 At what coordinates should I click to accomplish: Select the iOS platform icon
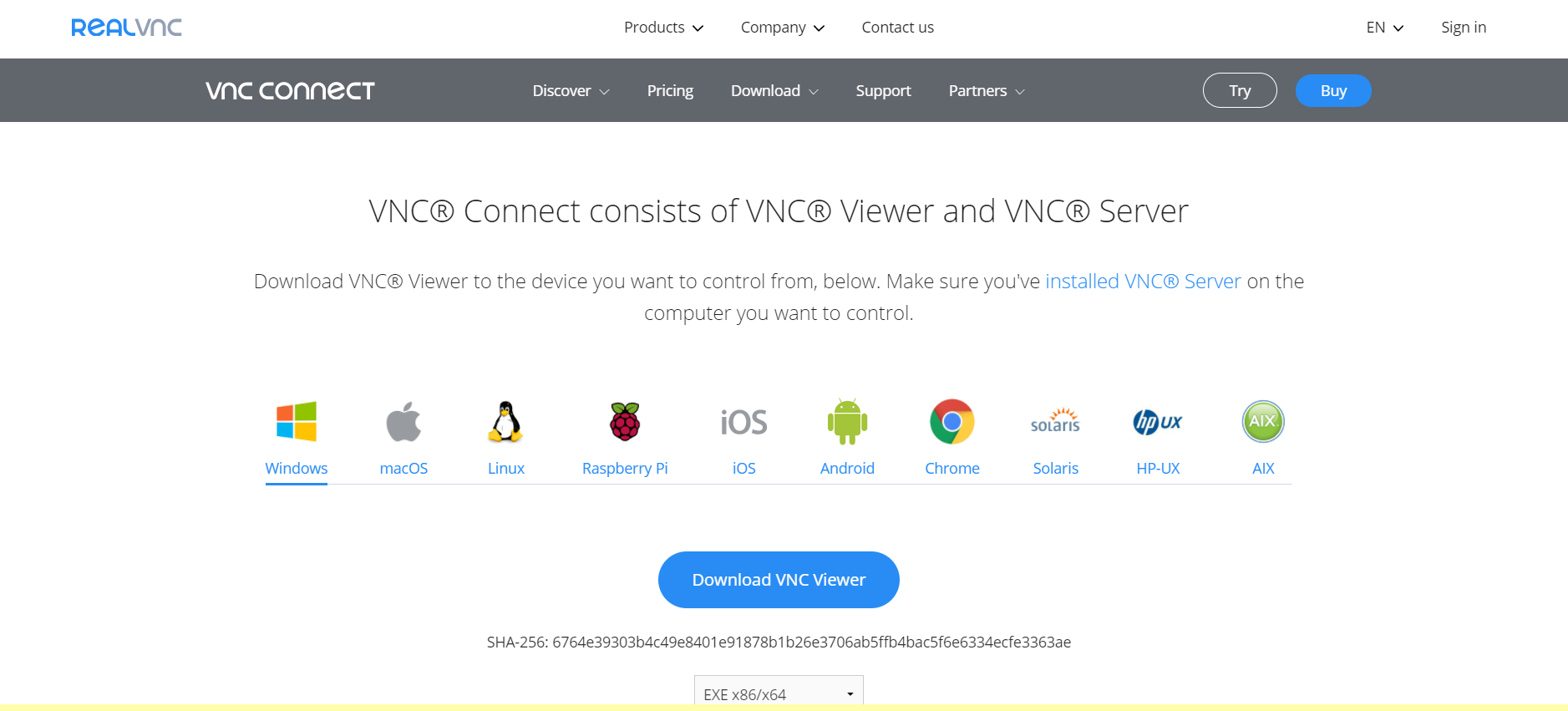pos(743,422)
